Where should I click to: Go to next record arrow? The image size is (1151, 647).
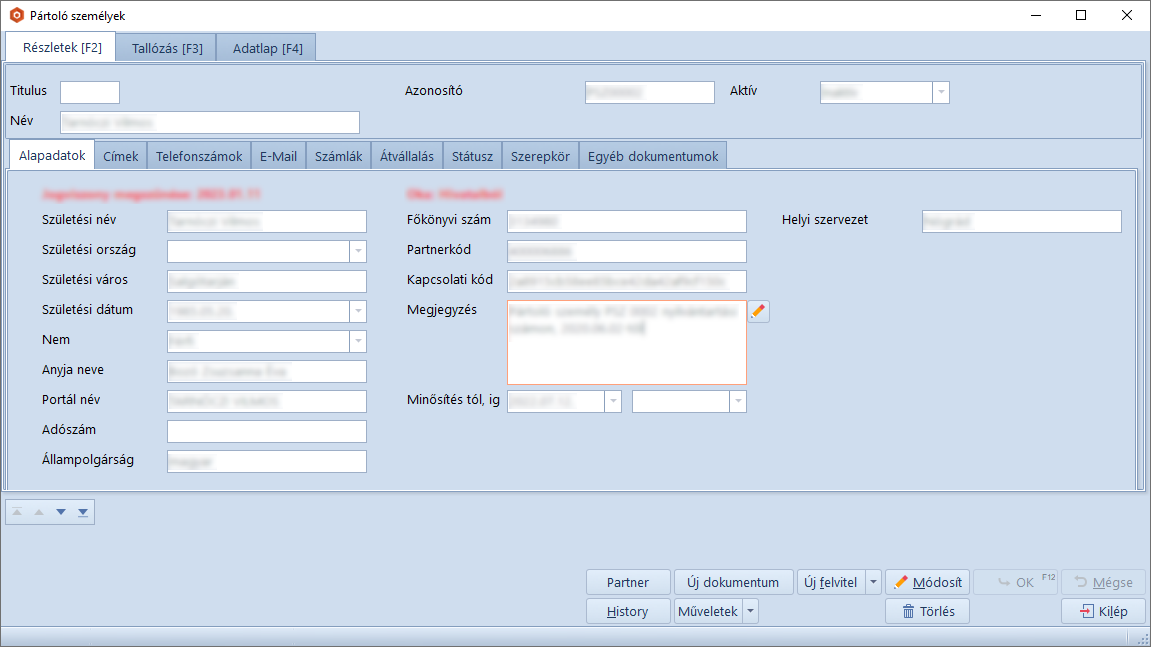point(61,512)
